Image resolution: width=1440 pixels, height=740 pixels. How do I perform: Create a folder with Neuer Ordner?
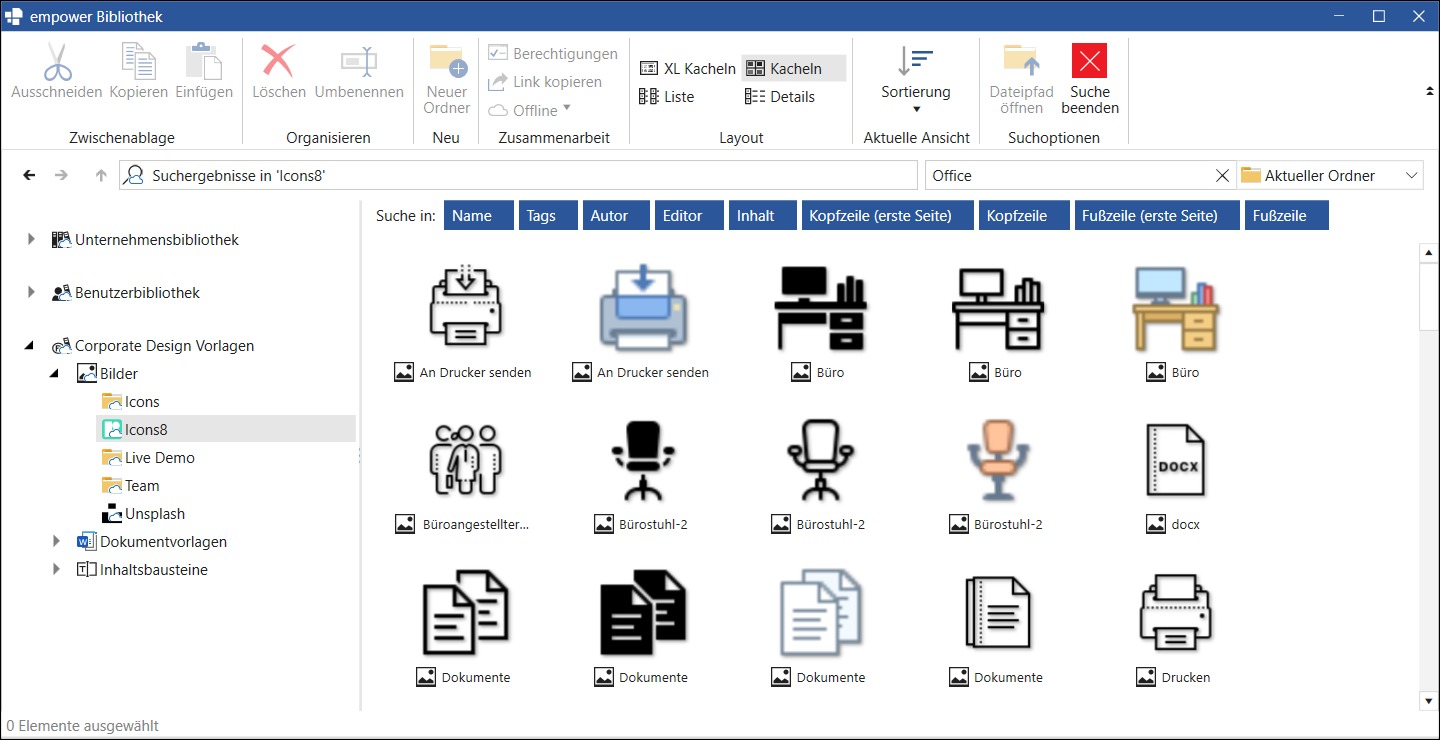[x=447, y=79]
